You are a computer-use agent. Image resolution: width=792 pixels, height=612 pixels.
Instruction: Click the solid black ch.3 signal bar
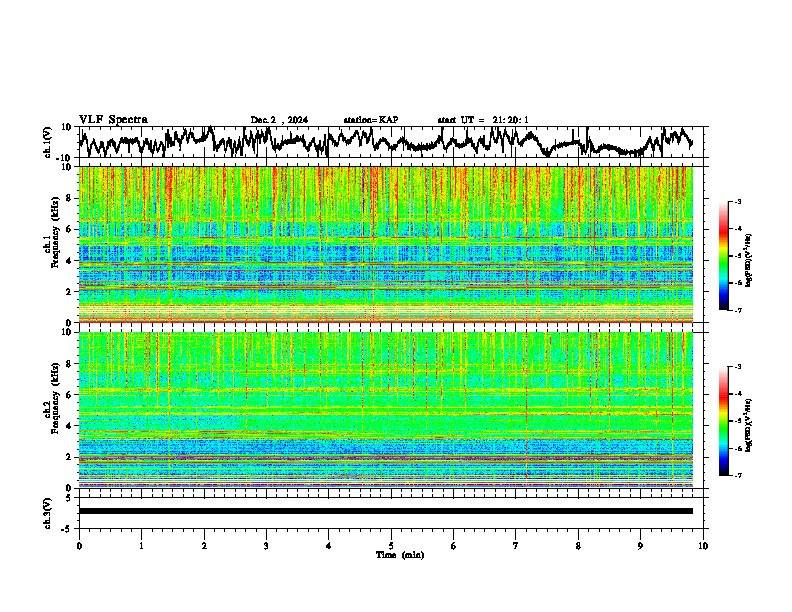[386, 511]
